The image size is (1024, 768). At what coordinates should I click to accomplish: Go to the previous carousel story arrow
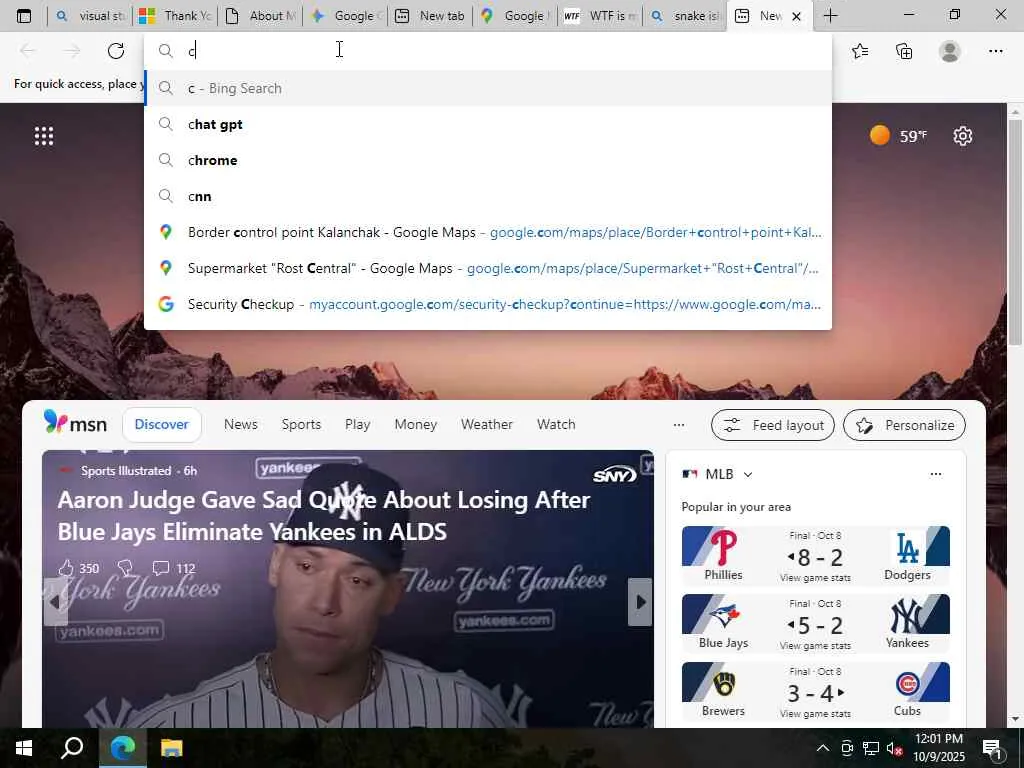coord(55,601)
